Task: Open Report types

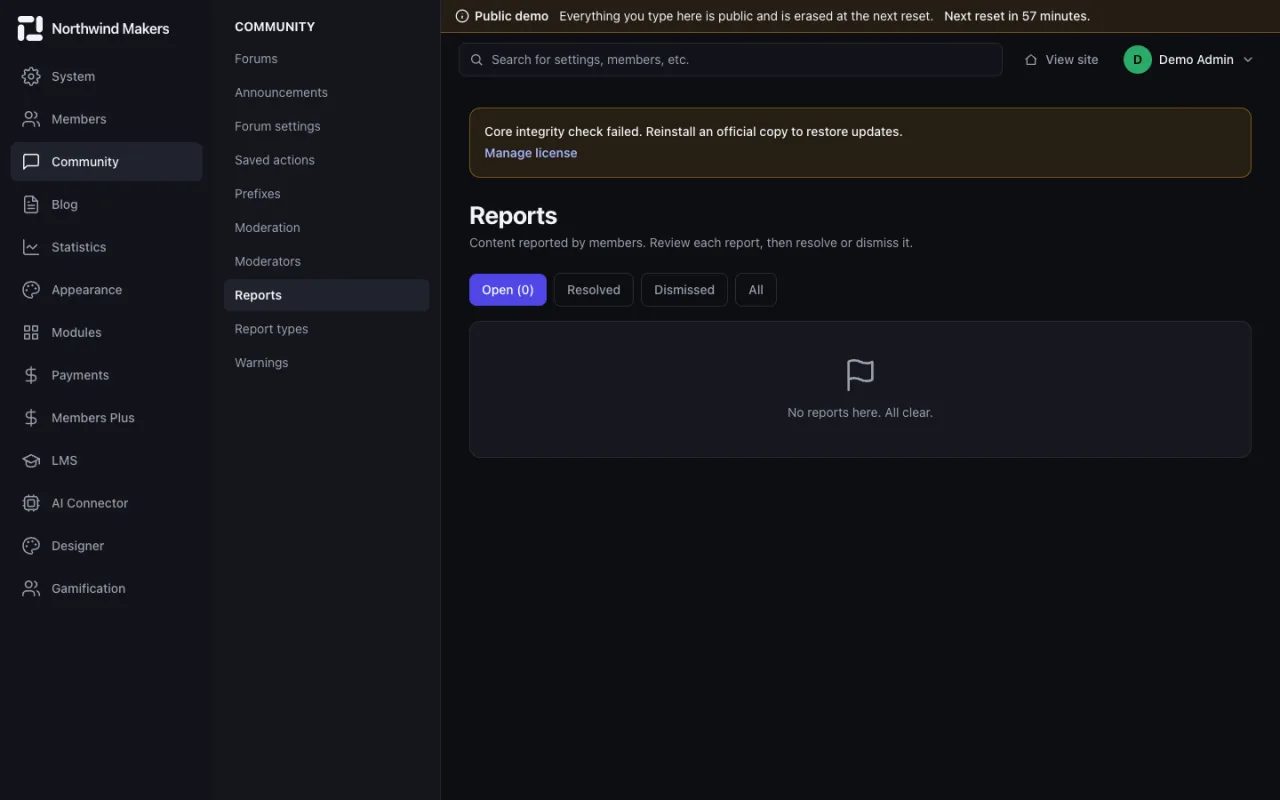Action: (326, 329)
